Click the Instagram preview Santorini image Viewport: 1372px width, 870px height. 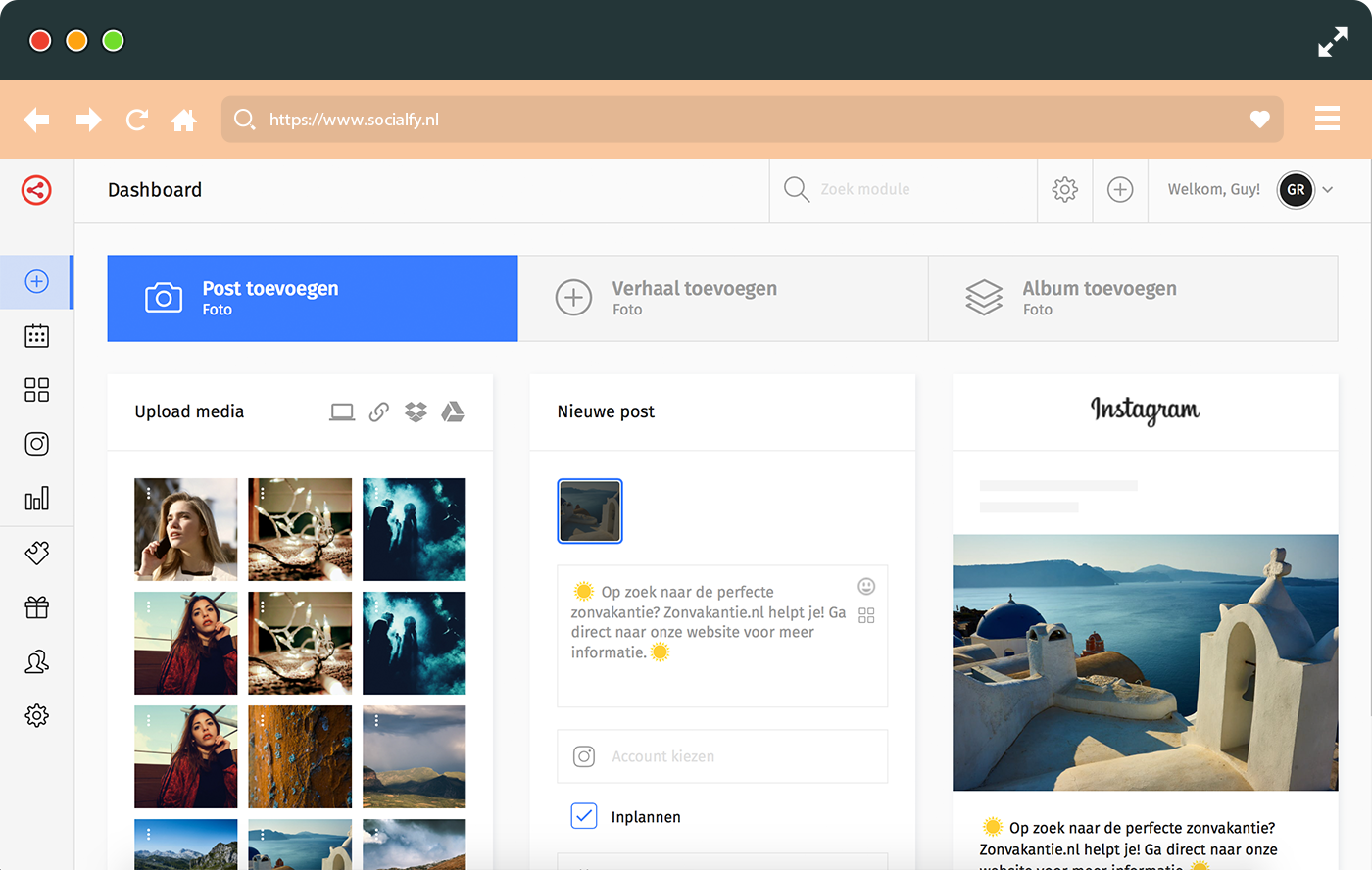coord(1145,662)
